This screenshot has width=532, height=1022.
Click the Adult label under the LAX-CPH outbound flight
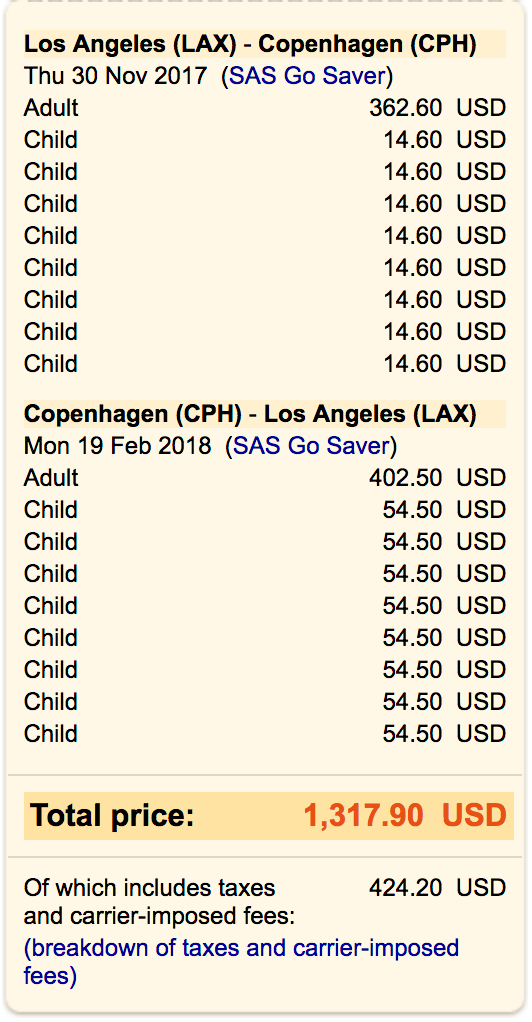pyautogui.click(x=51, y=108)
